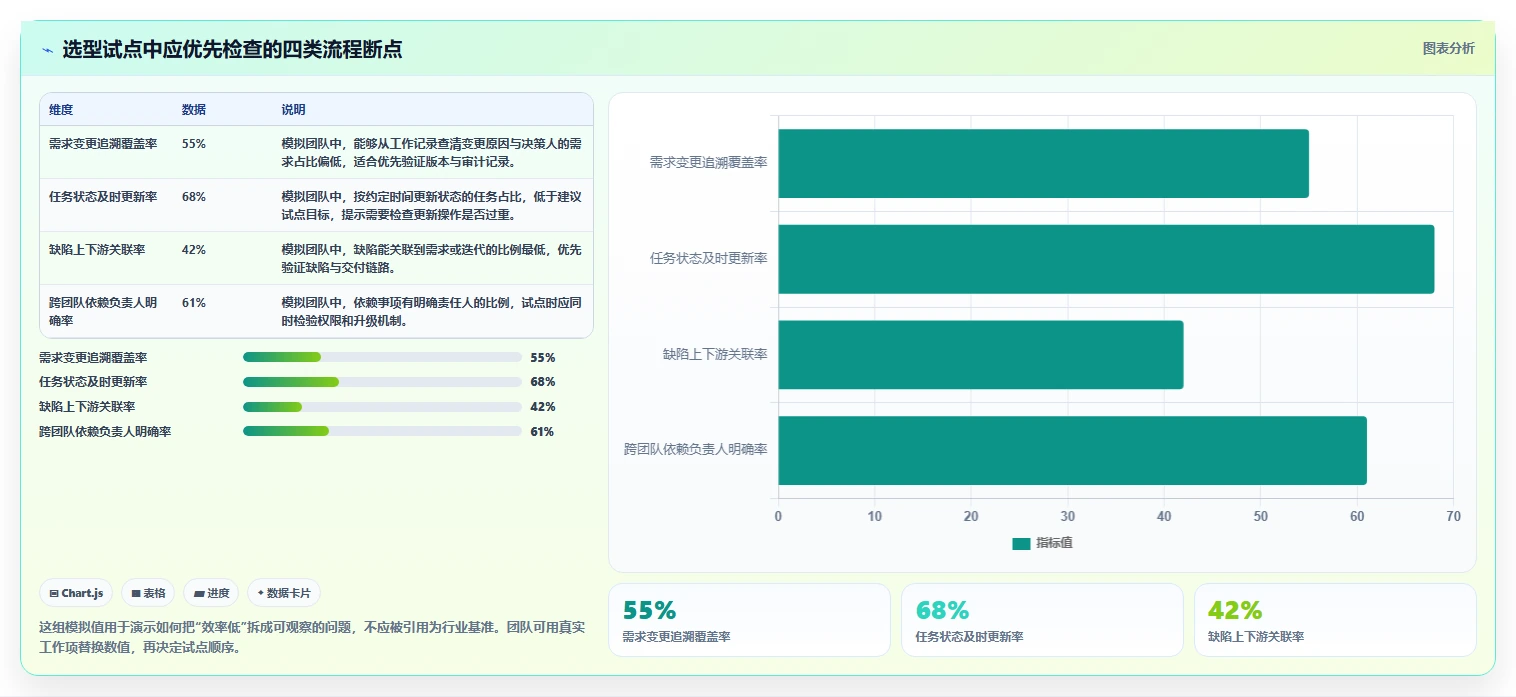Click the 61% progress percentage label
1516x697 pixels.
click(x=542, y=432)
